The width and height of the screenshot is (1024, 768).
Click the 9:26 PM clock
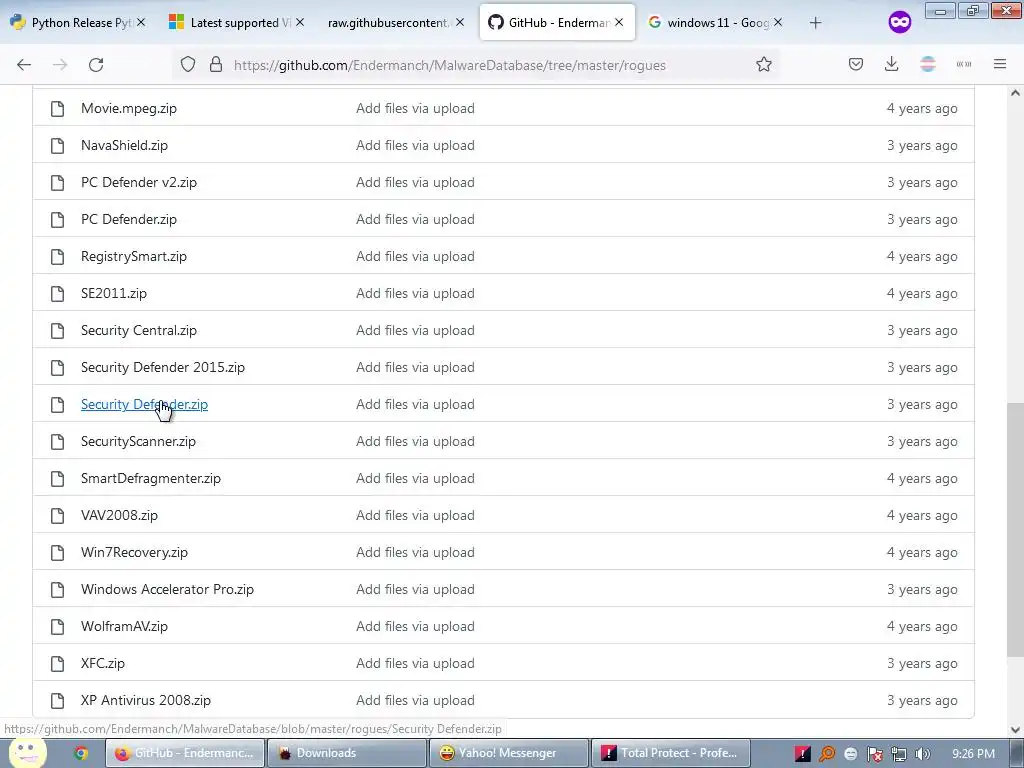974,754
